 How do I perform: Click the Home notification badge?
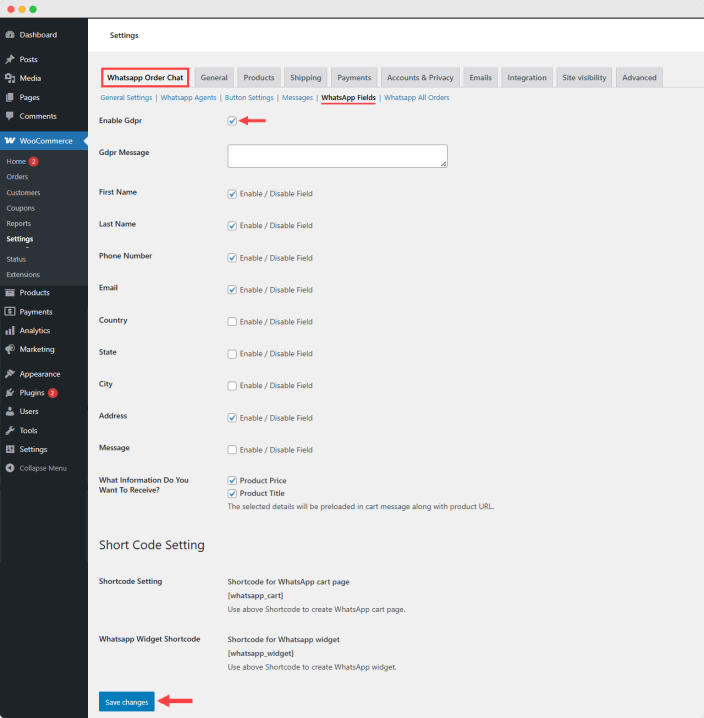(33, 162)
